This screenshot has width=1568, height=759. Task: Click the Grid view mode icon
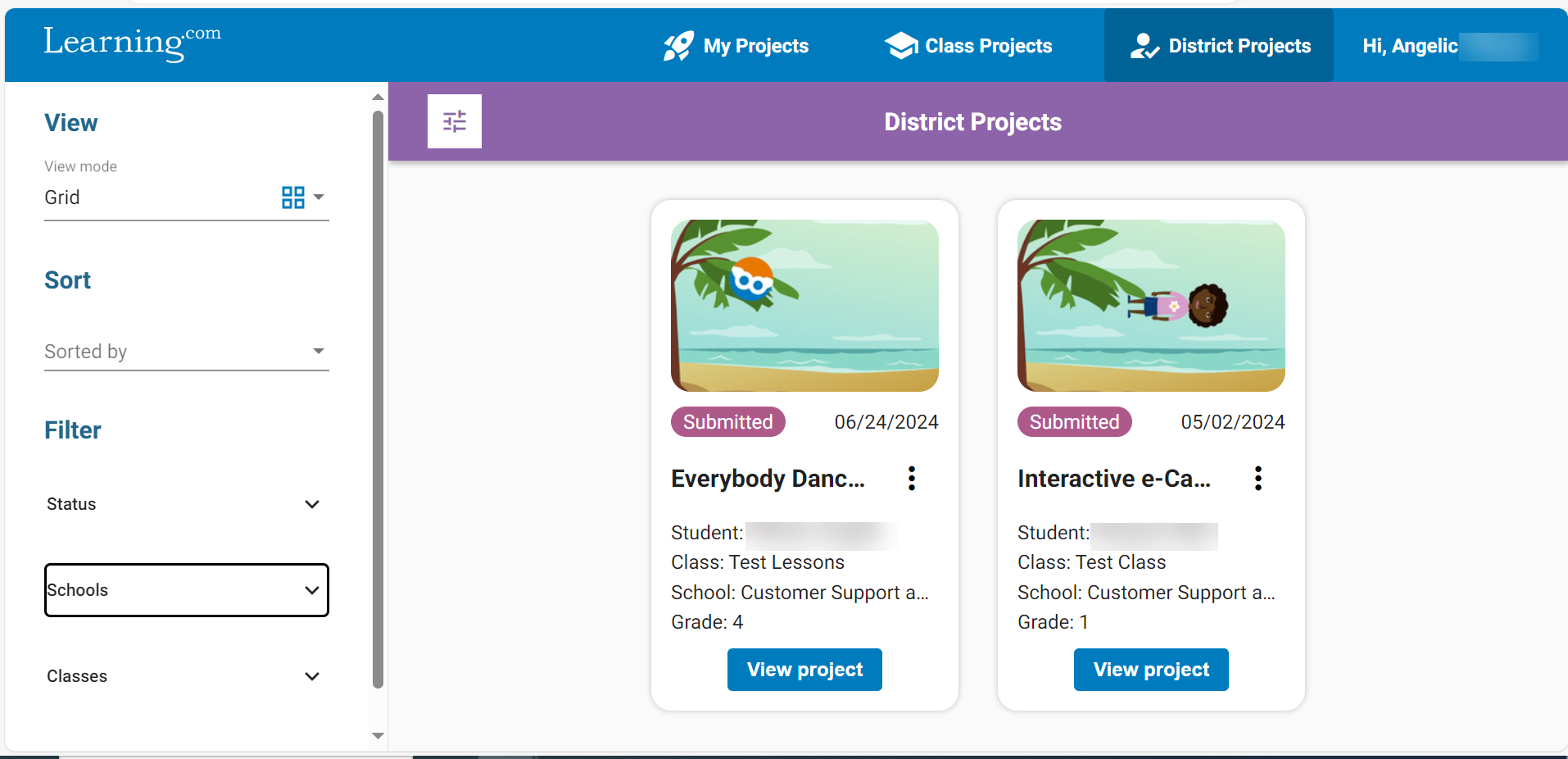[x=292, y=197]
